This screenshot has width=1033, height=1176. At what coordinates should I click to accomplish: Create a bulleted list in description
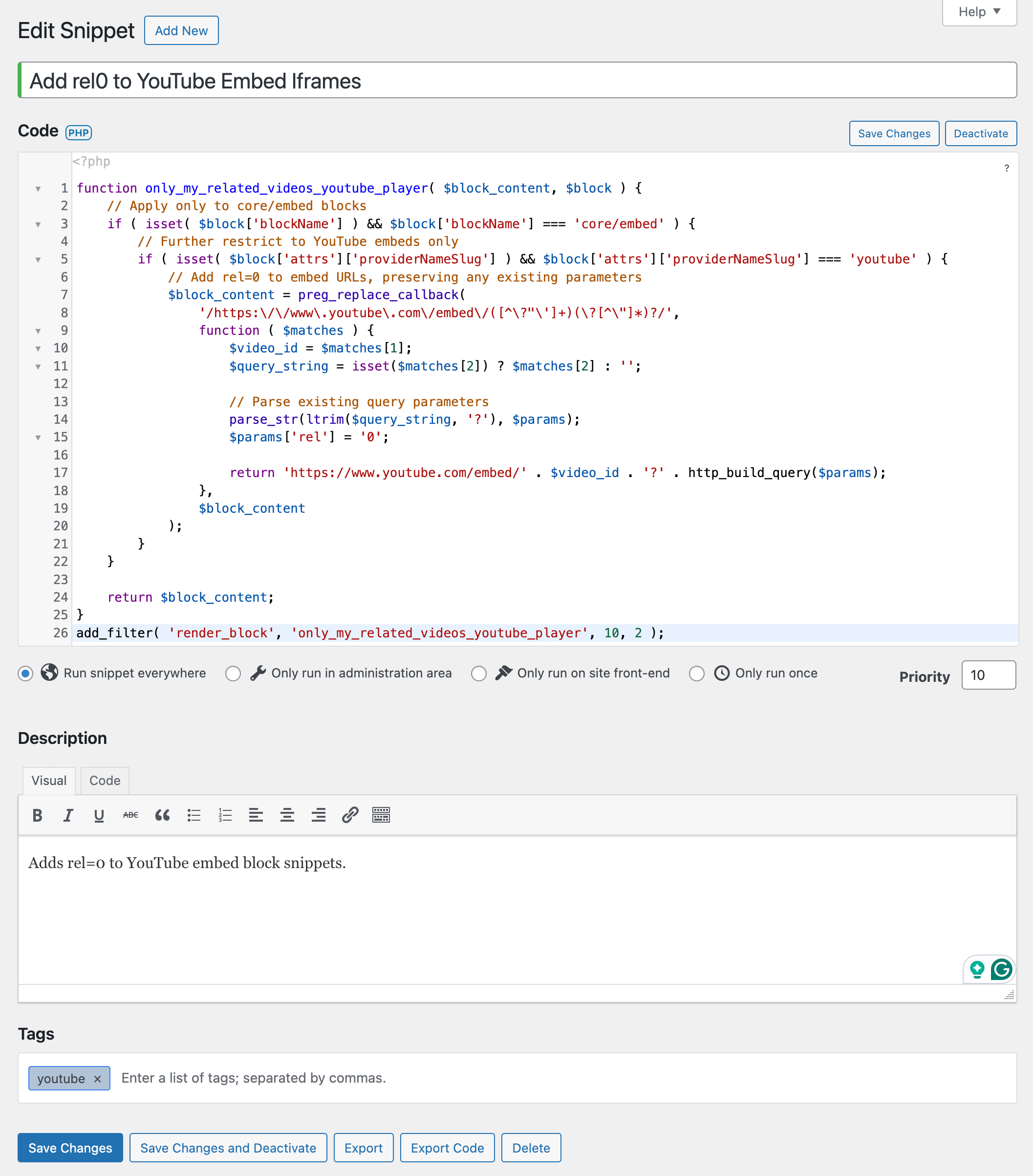click(x=194, y=815)
